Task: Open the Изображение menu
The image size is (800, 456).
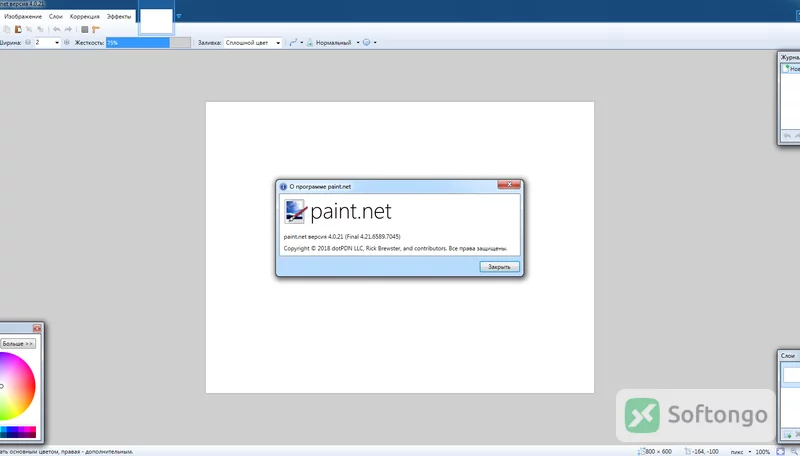Action: (22, 16)
